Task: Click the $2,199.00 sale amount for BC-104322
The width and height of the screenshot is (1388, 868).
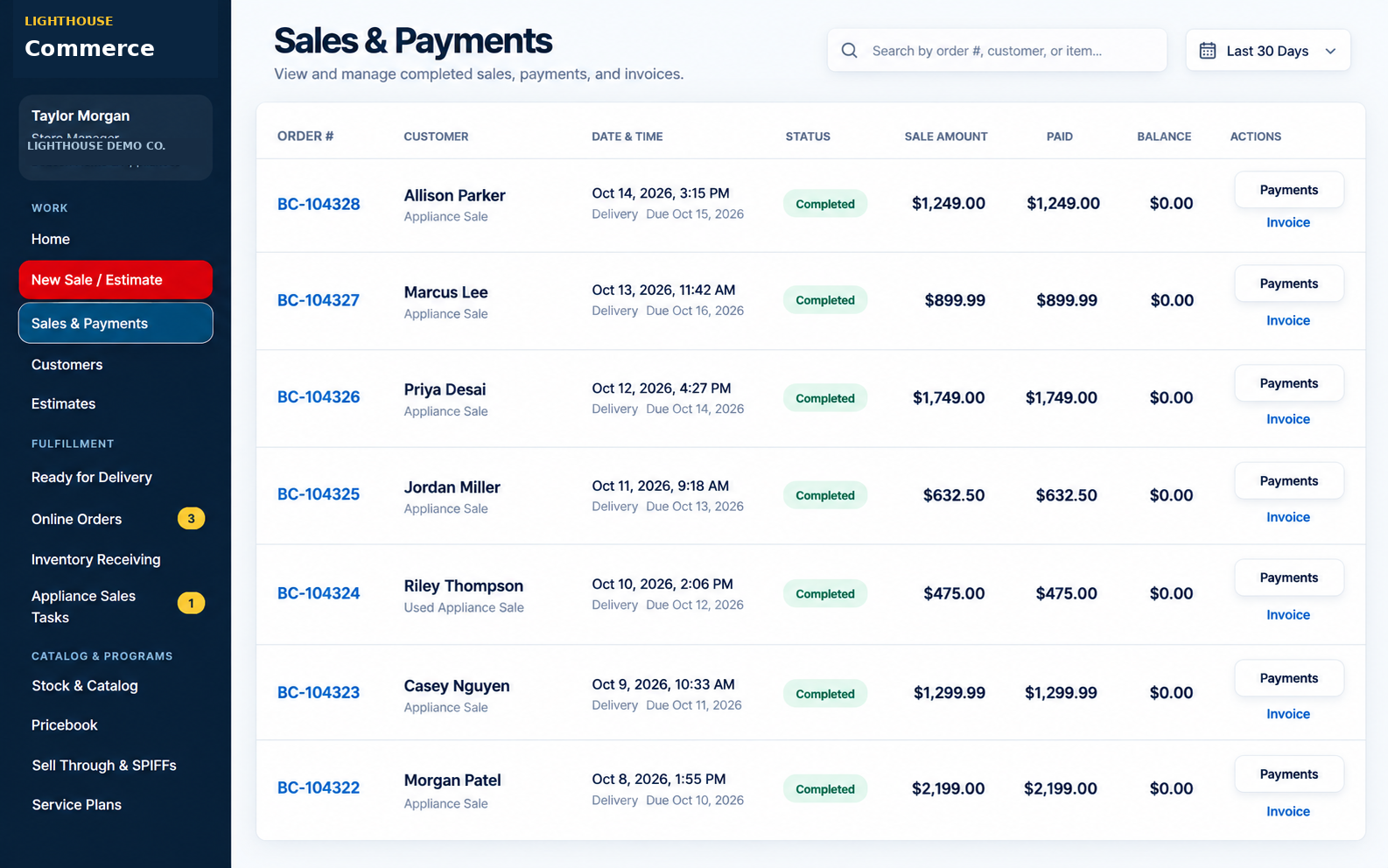Action: pyautogui.click(x=948, y=788)
